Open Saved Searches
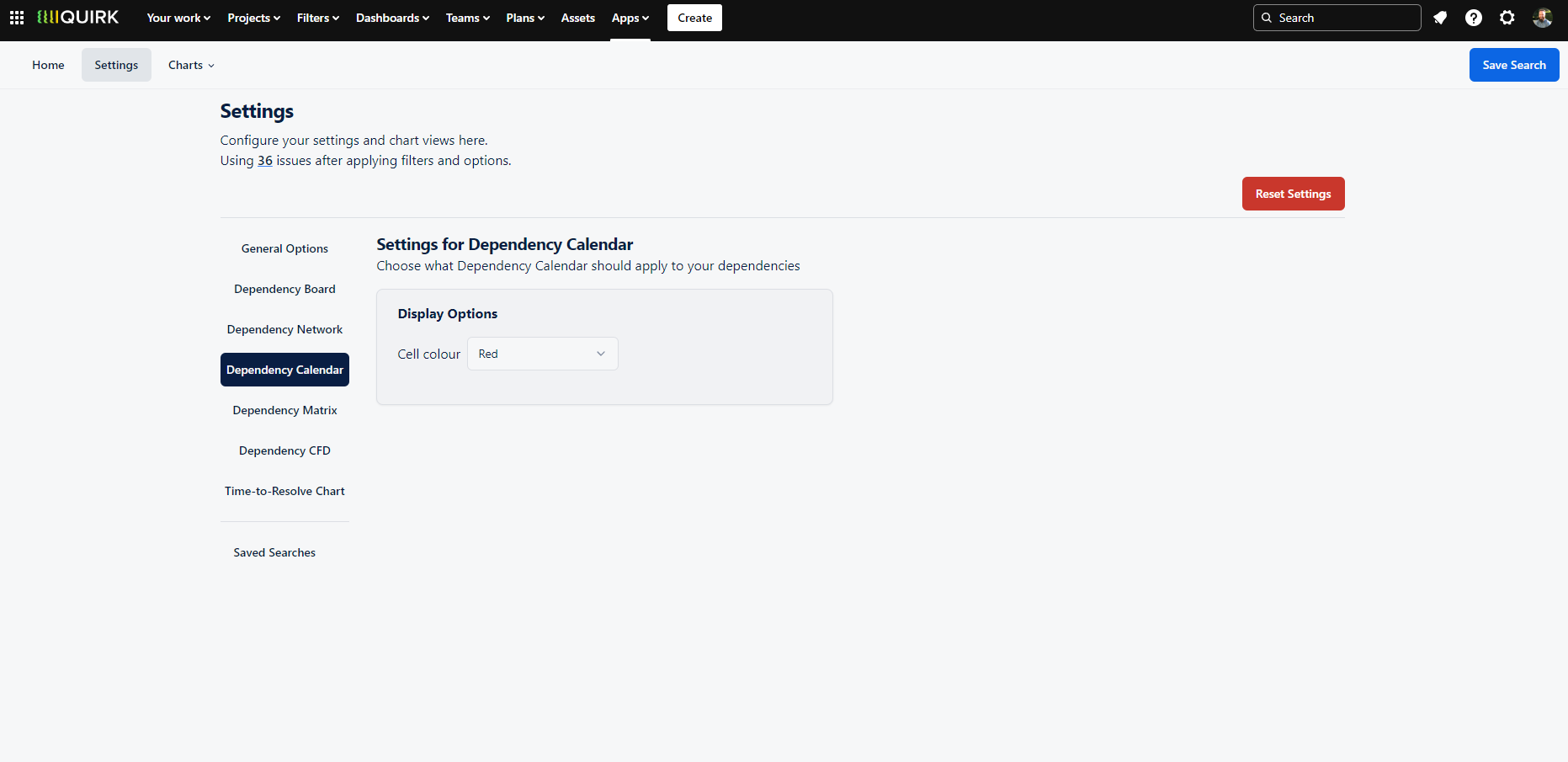Viewport: 1568px width, 762px height. [x=274, y=552]
